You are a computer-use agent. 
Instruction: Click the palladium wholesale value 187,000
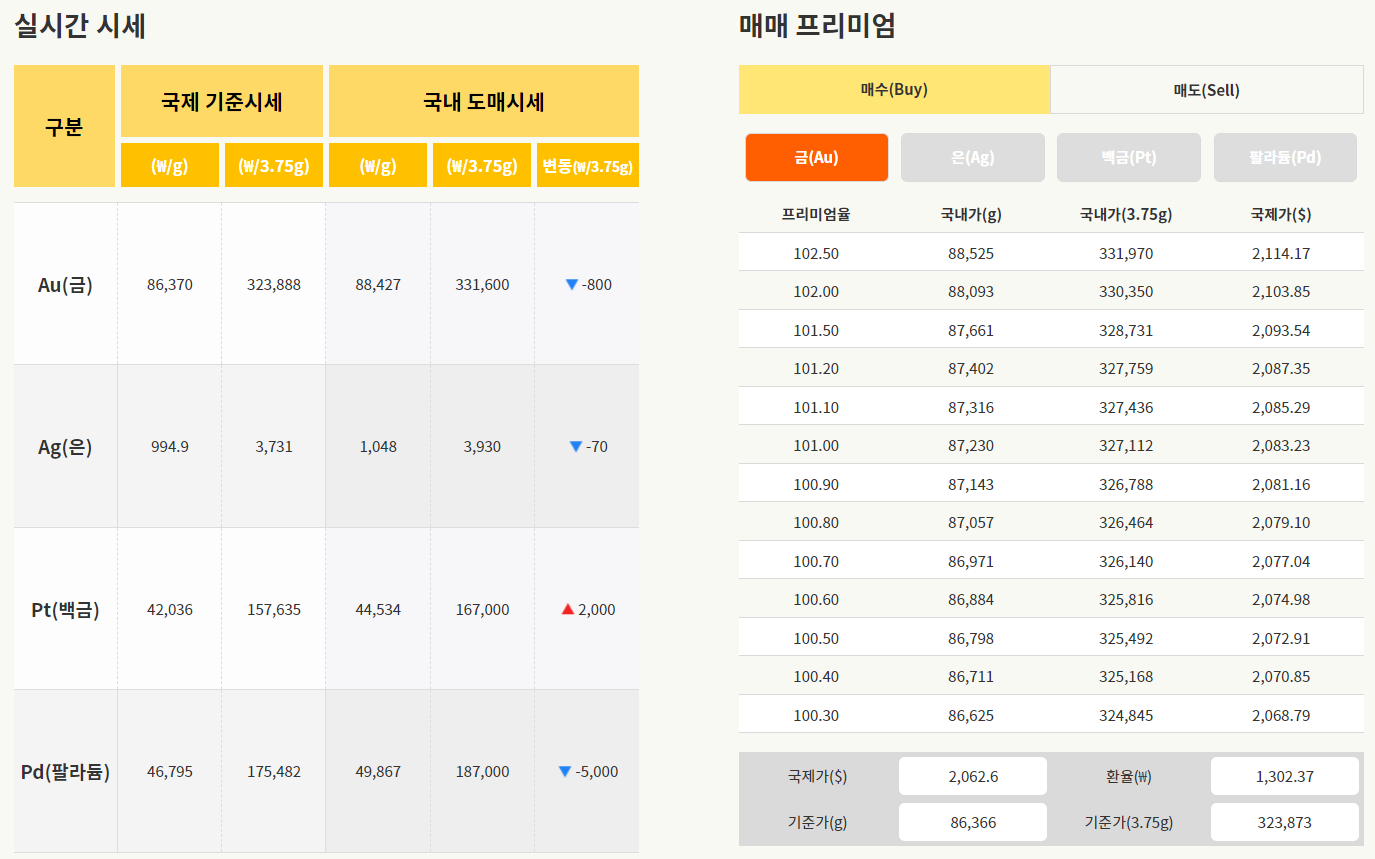click(482, 772)
